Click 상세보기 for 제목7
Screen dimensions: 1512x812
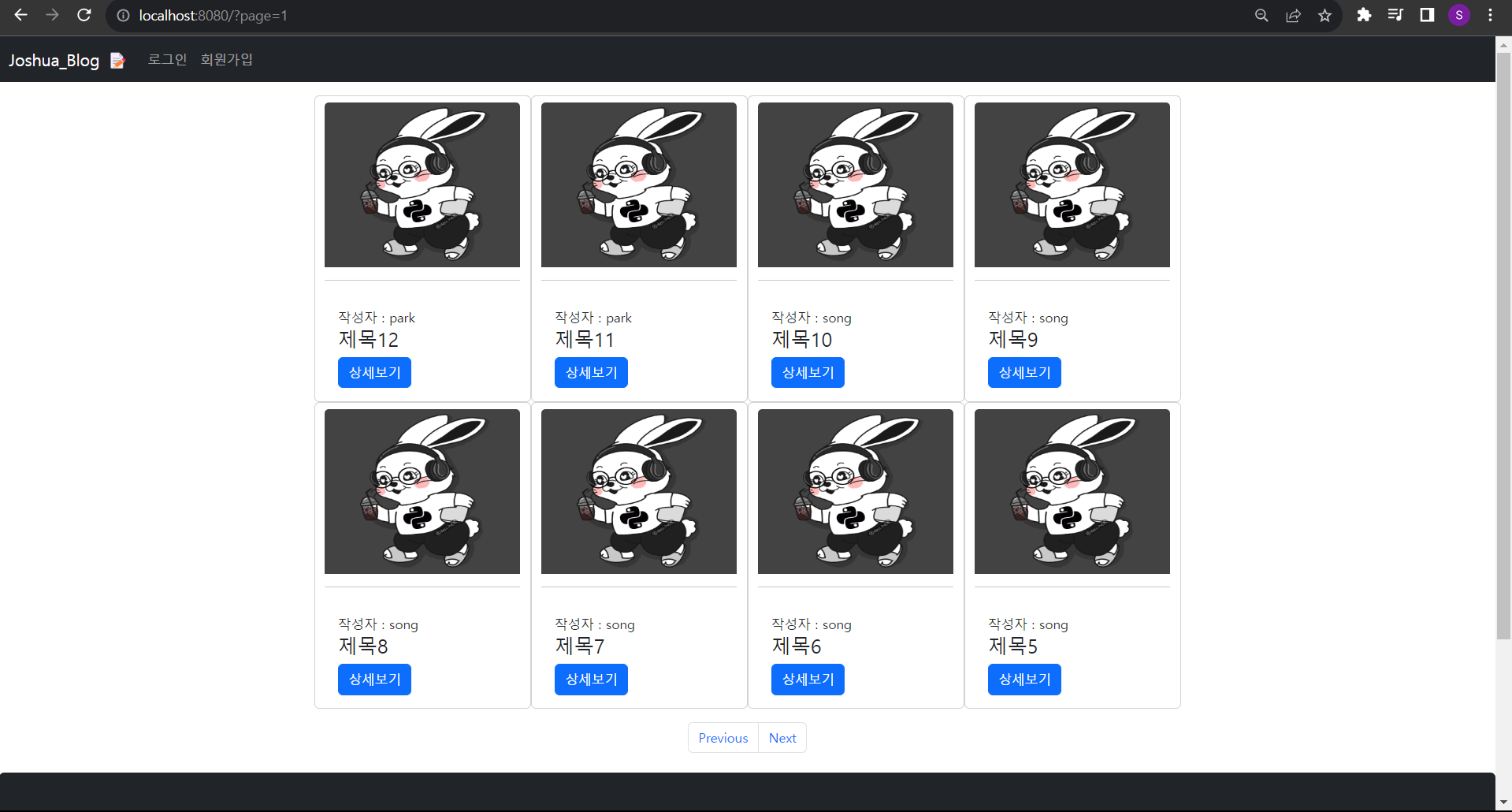tap(591, 680)
